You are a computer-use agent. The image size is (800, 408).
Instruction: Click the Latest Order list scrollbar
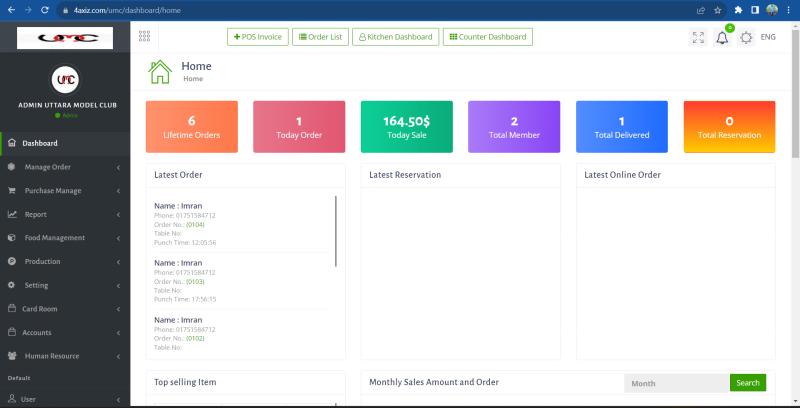click(x=336, y=231)
